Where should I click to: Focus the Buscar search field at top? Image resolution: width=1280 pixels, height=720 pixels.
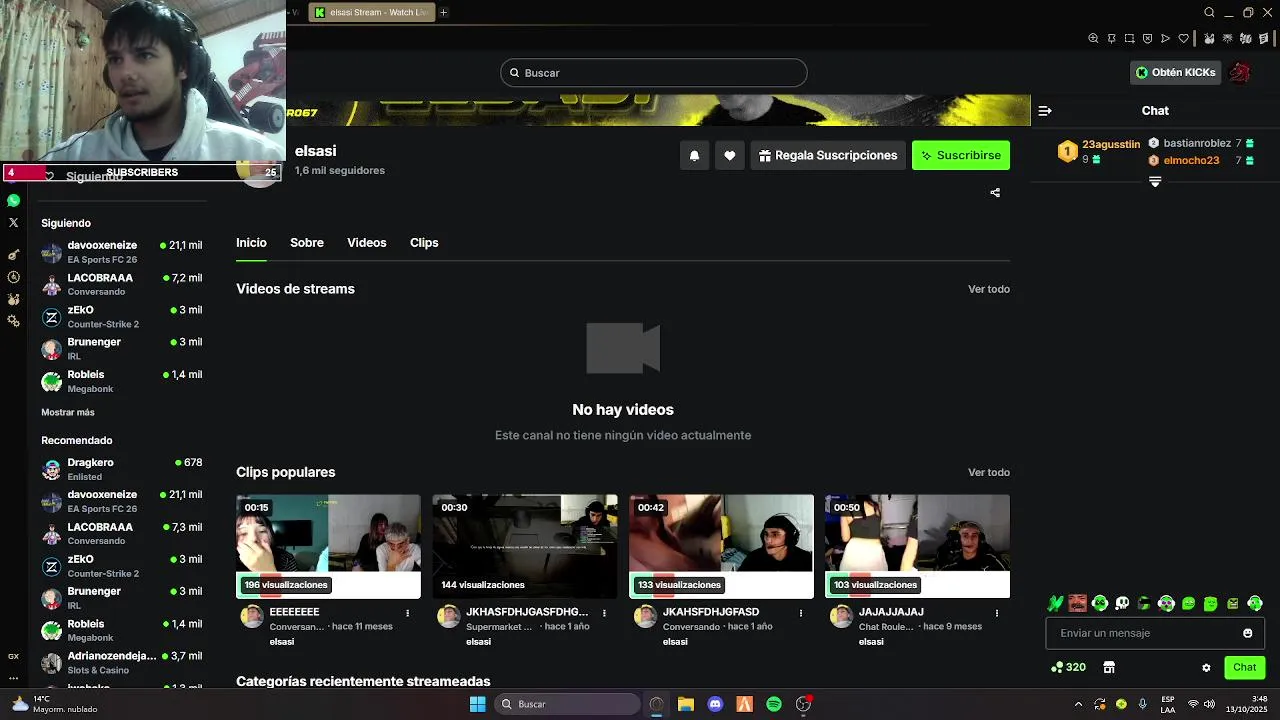point(654,73)
